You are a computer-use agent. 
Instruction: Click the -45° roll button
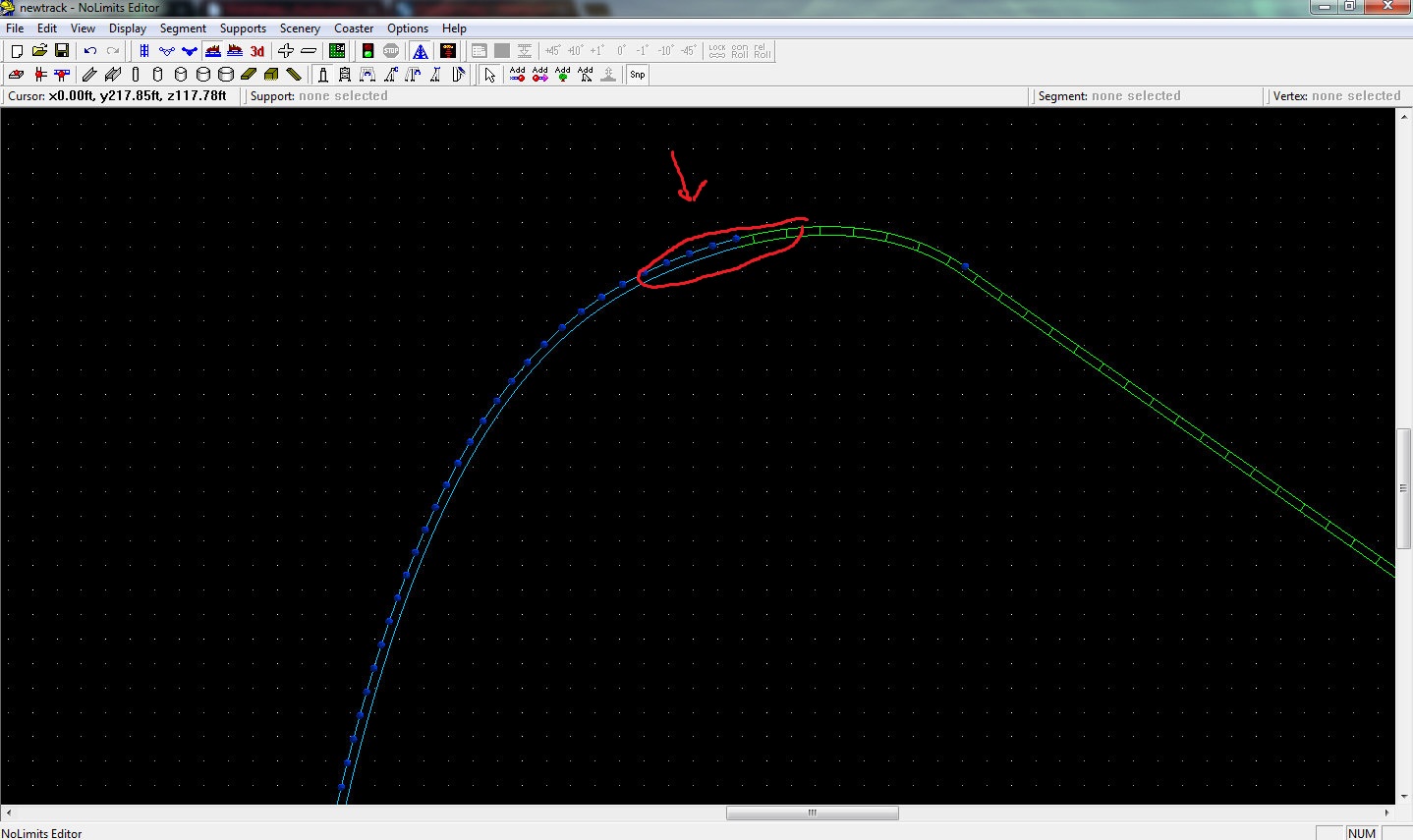(x=688, y=51)
